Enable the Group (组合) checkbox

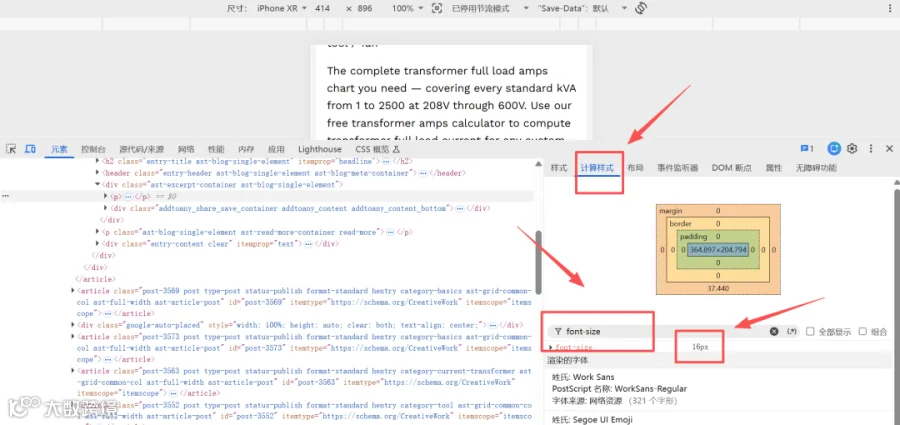863,331
